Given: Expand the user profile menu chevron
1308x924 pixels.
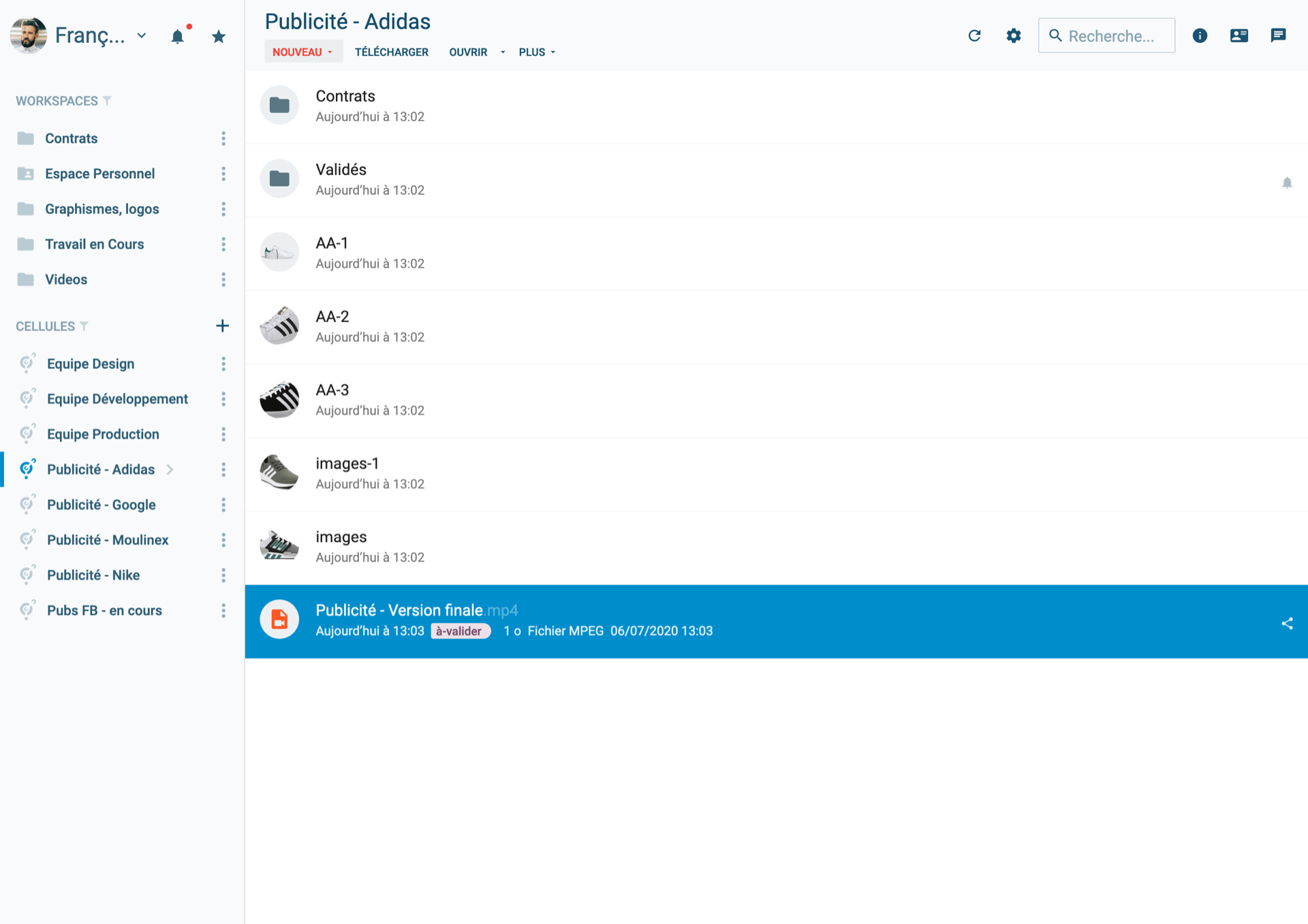Looking at the screenshot, I should coord(142,35).
